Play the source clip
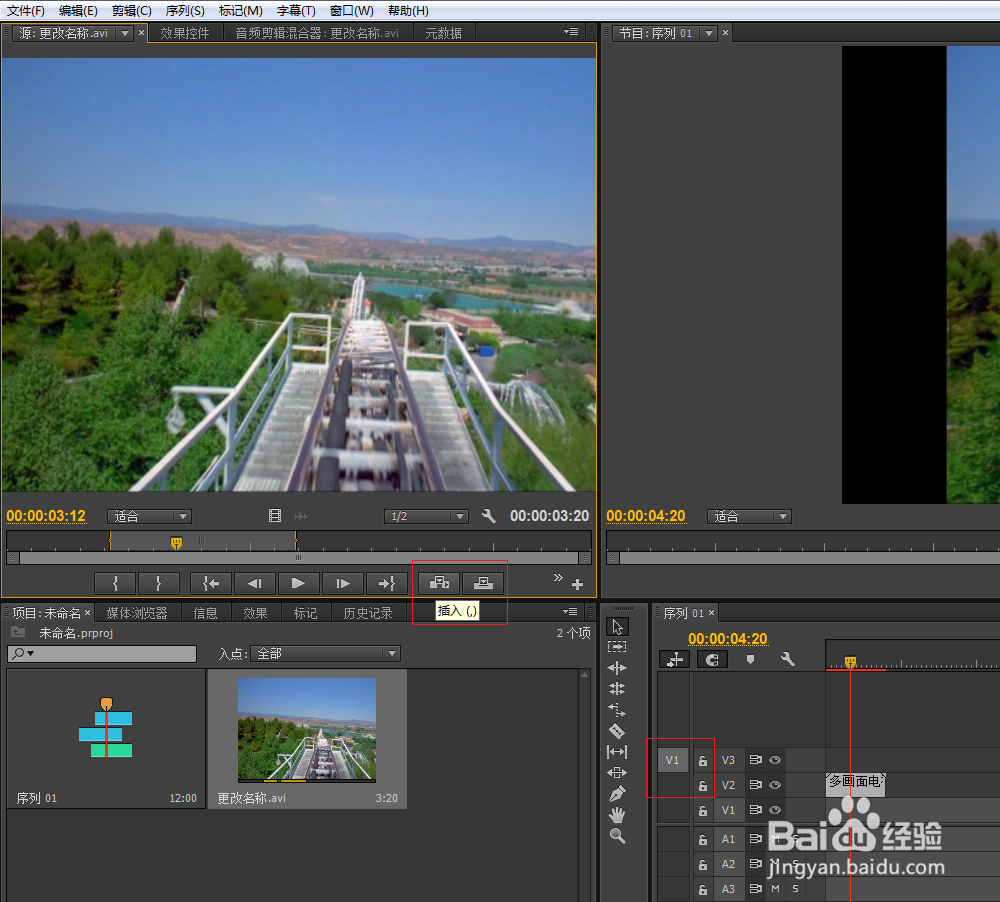The image size is (1000, 902). [x=298, y=583]
